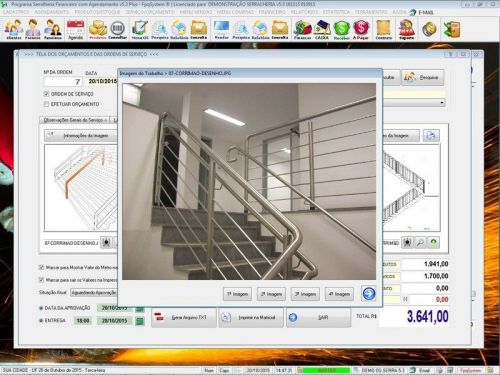Click the red A Pagar dollar icon
Screen dimensions: 500x375
[361, 29]
